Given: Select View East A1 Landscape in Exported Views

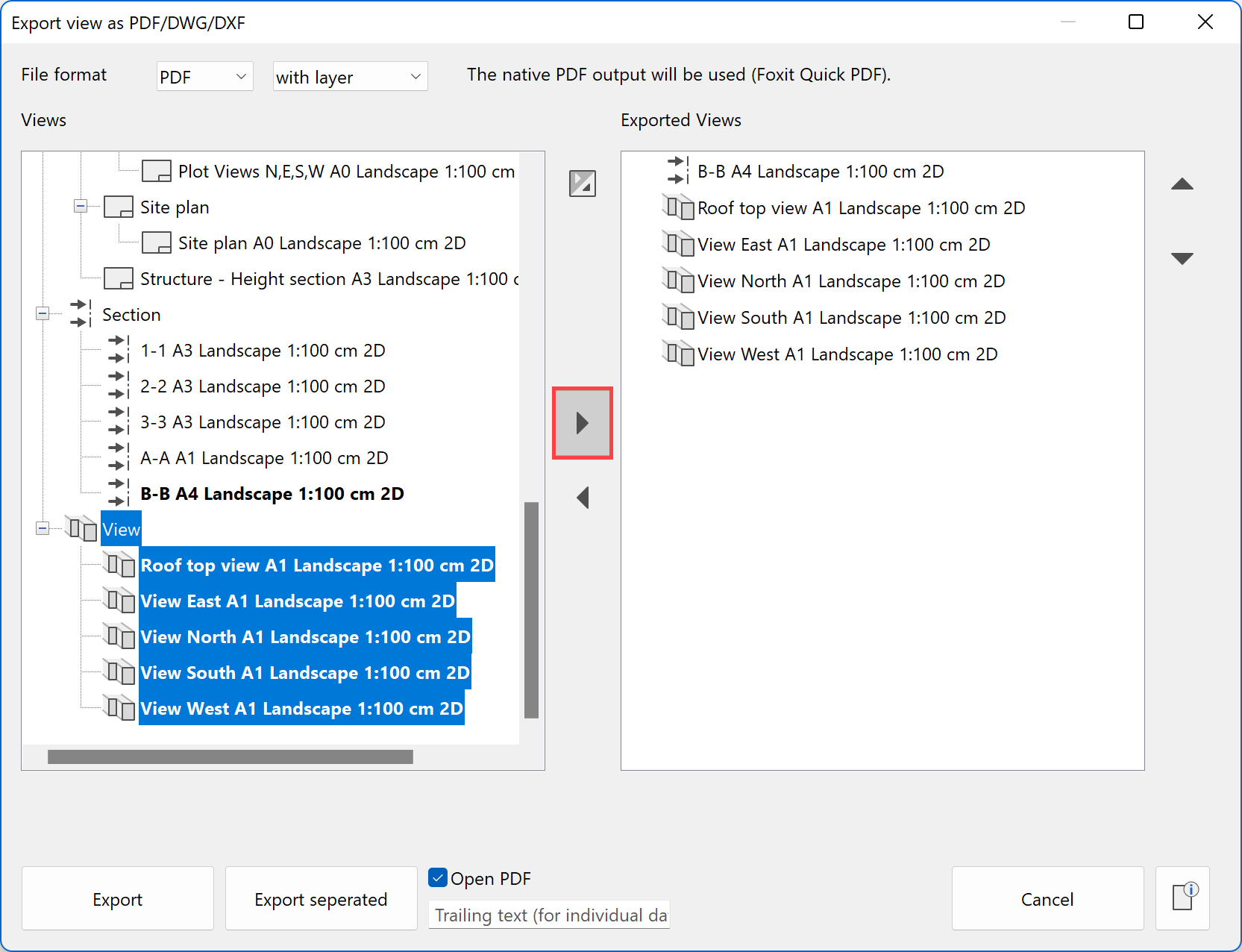Looking at the screenshot, I should pyautogui.click(x=843, y=244).
